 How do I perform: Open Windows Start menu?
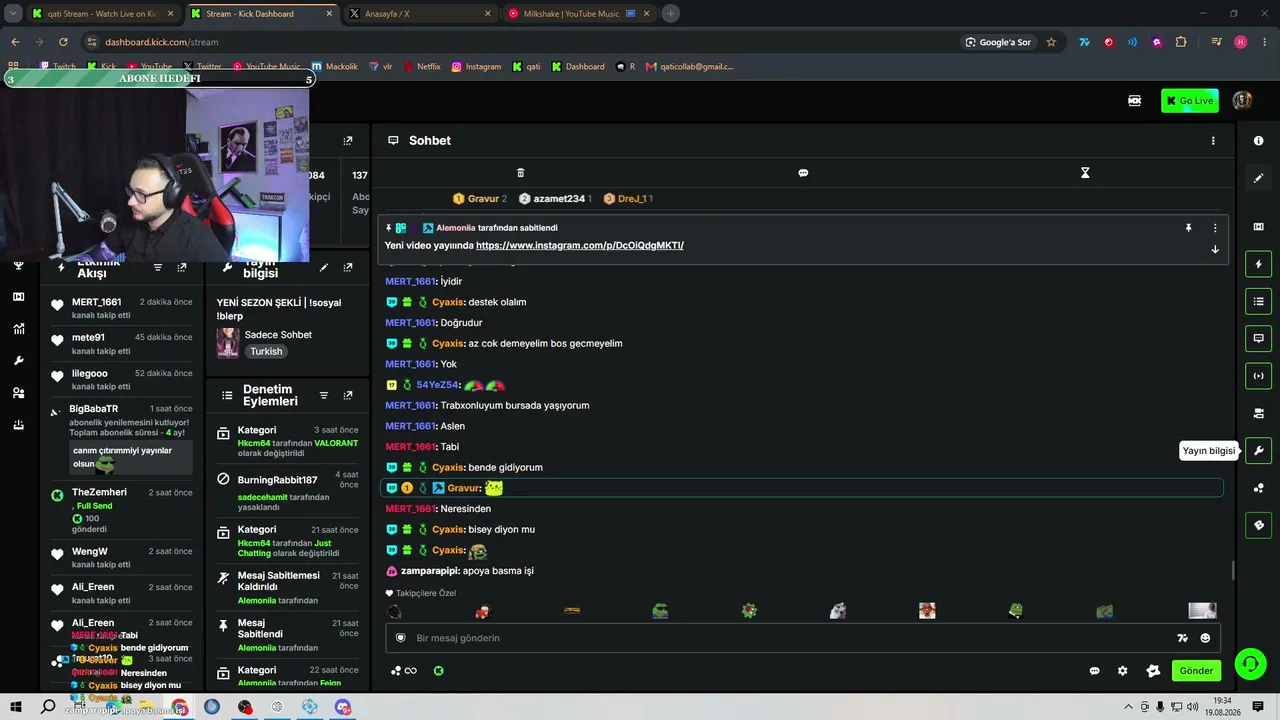point(16,707)
